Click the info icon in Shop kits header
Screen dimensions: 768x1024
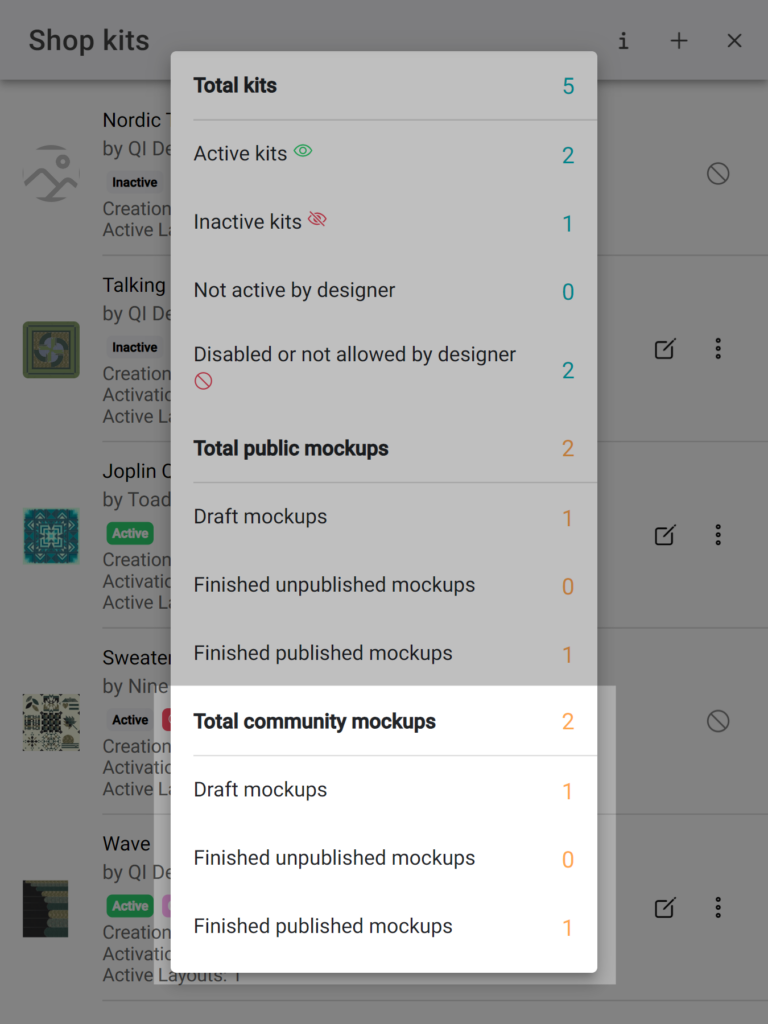click(x=624, y=41)
